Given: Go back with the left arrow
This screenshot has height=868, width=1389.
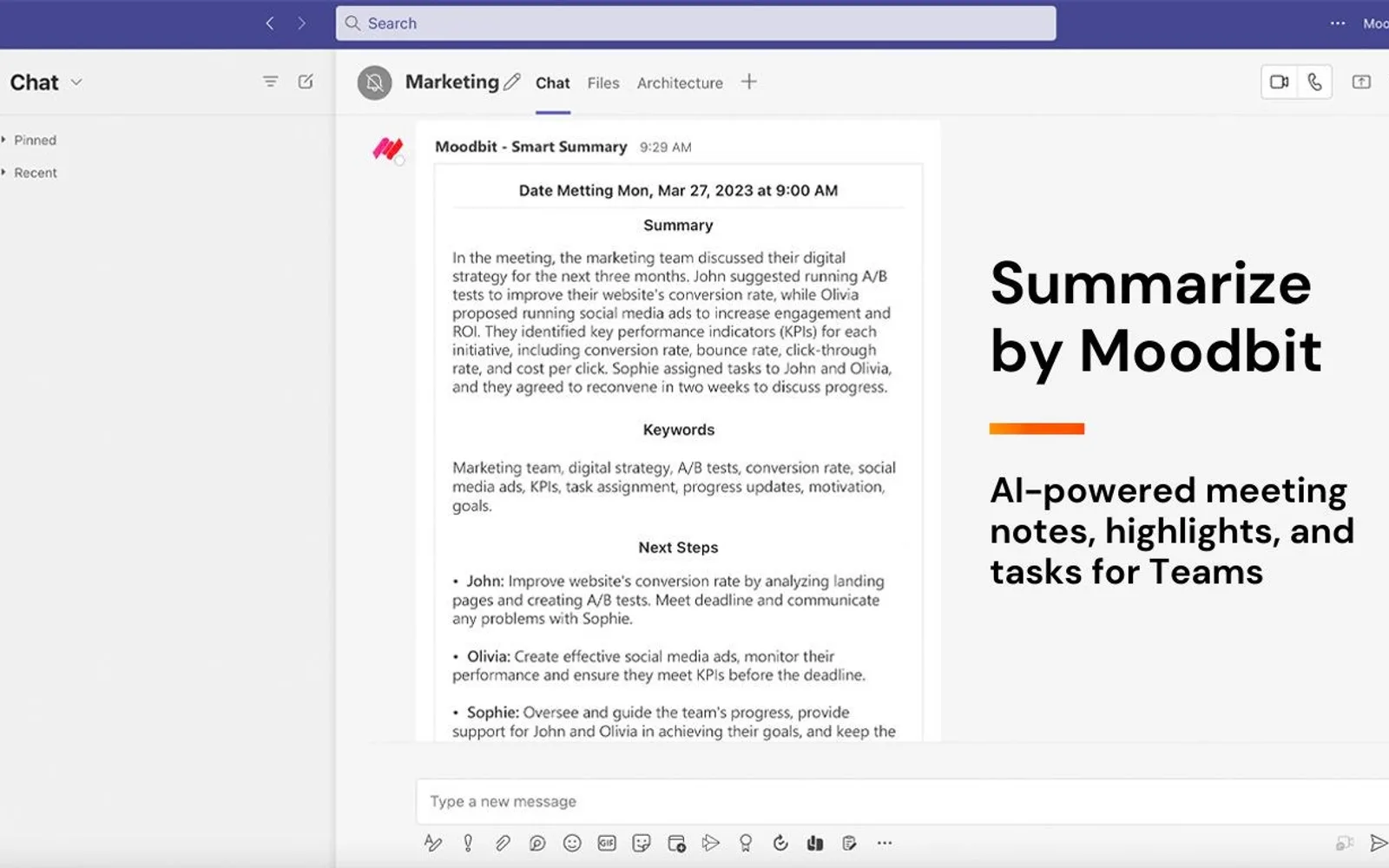Looking at the screenshot, I should 270,23.
